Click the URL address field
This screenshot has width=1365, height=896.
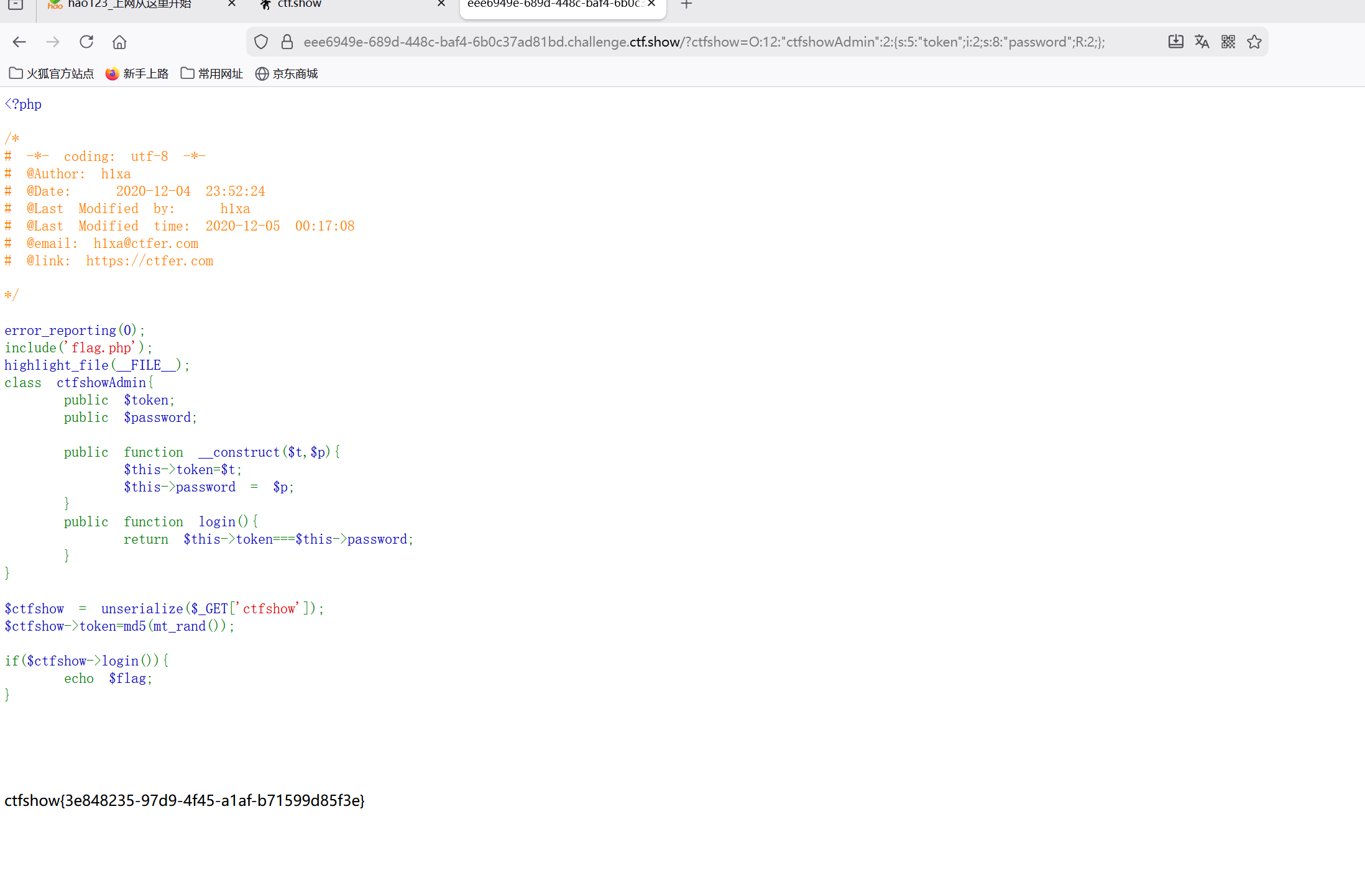pos(702,42)
